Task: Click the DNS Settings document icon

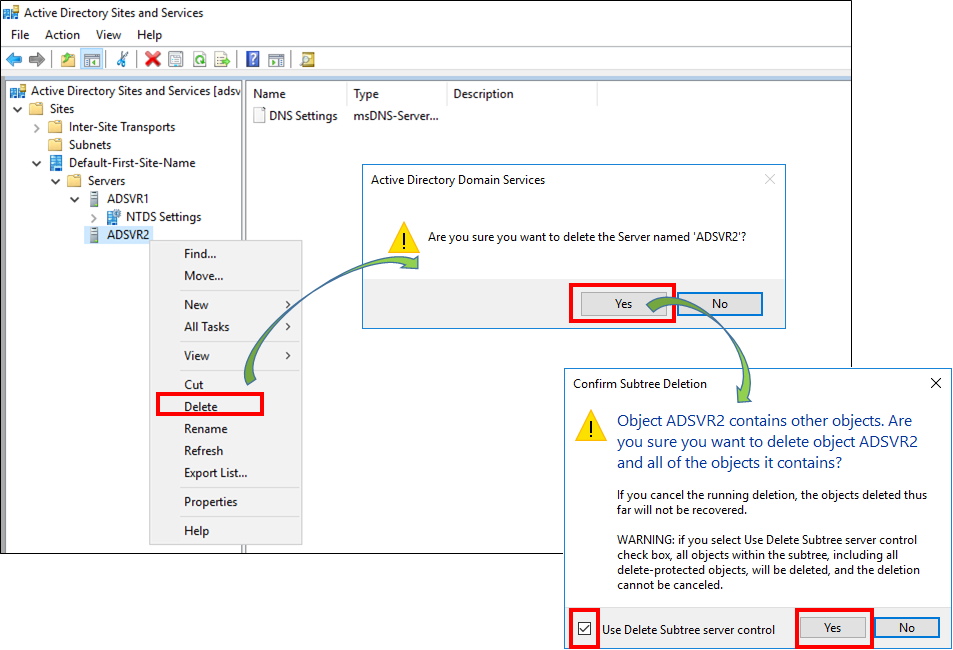Action: click(x=260, y=115)
